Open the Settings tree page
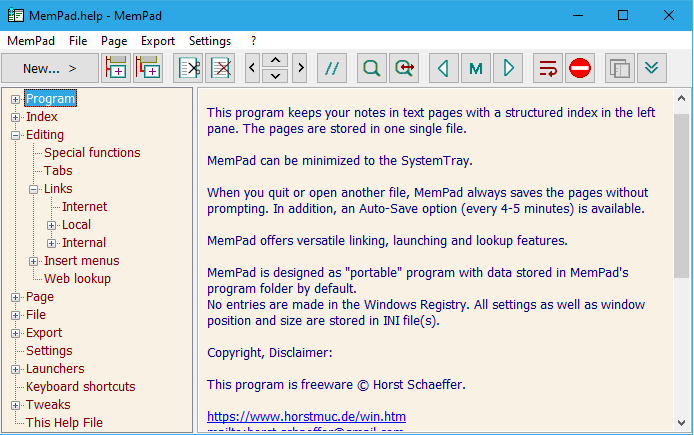694x435 pixels. tap(49, 351)
